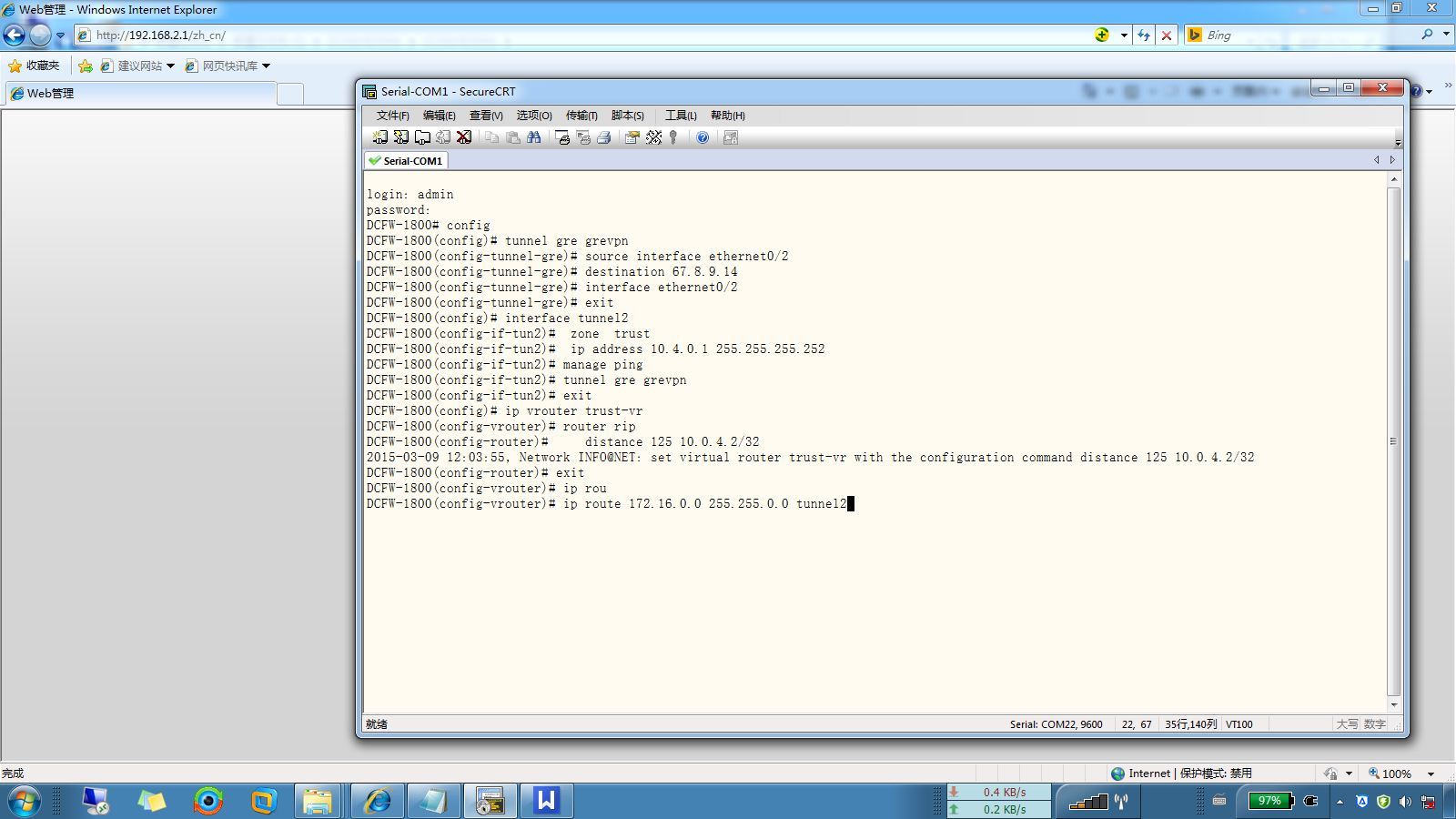Click the IE Refresh button
Viewport: 1456px width, 819px height.
click(x=1144, y=35)
